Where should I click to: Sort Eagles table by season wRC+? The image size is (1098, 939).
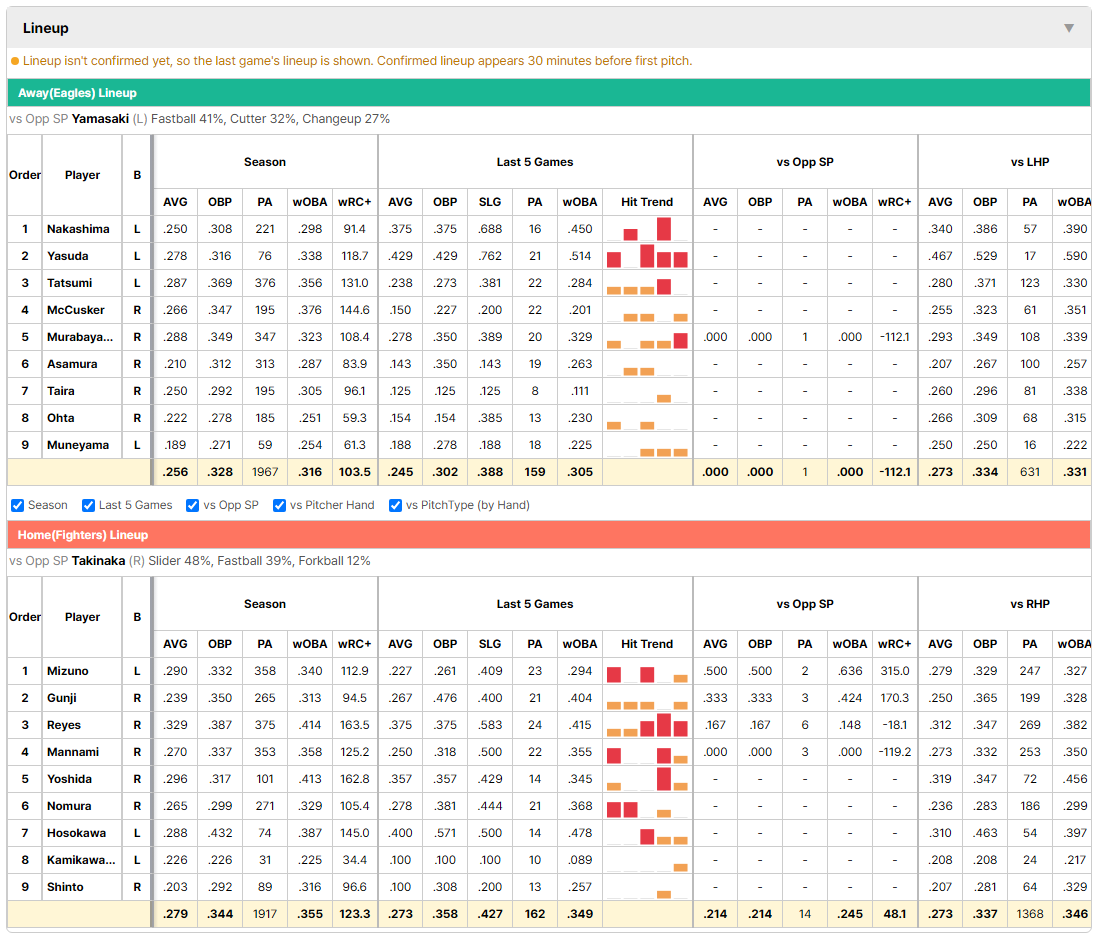[354, 202]
